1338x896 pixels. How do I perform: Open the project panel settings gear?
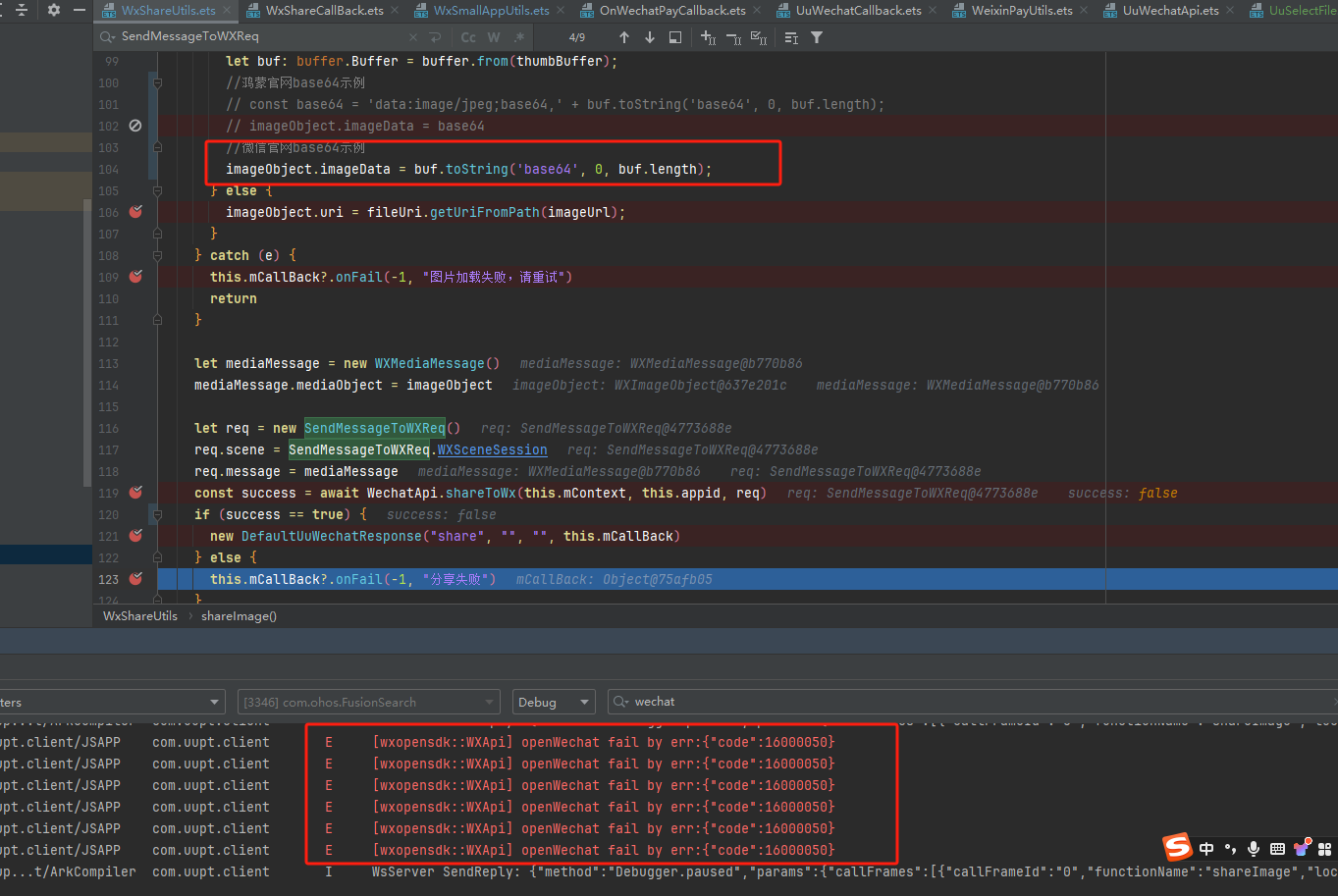click(54, 10)
